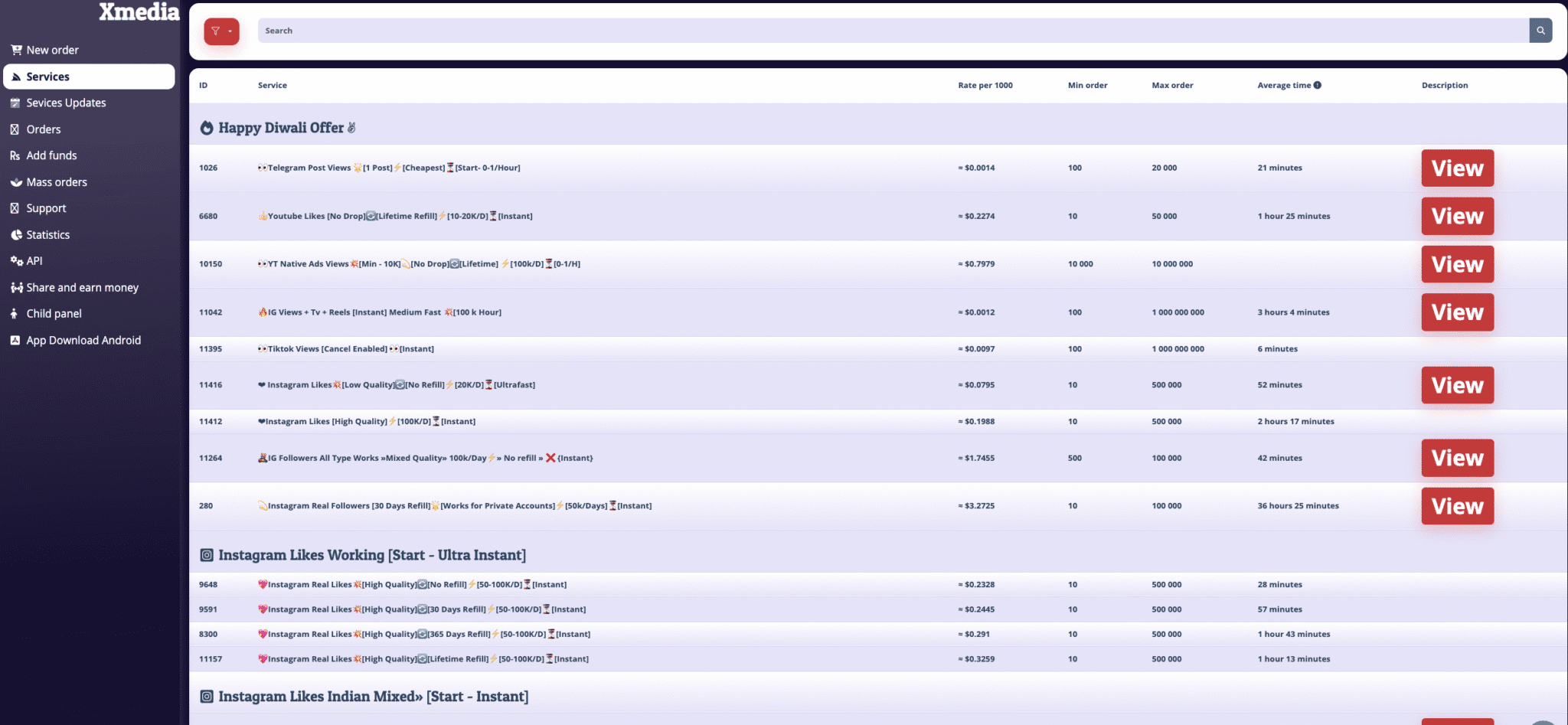Click the search magnifier icon button
The image size is (1568, 725).
pos(1540,31)
